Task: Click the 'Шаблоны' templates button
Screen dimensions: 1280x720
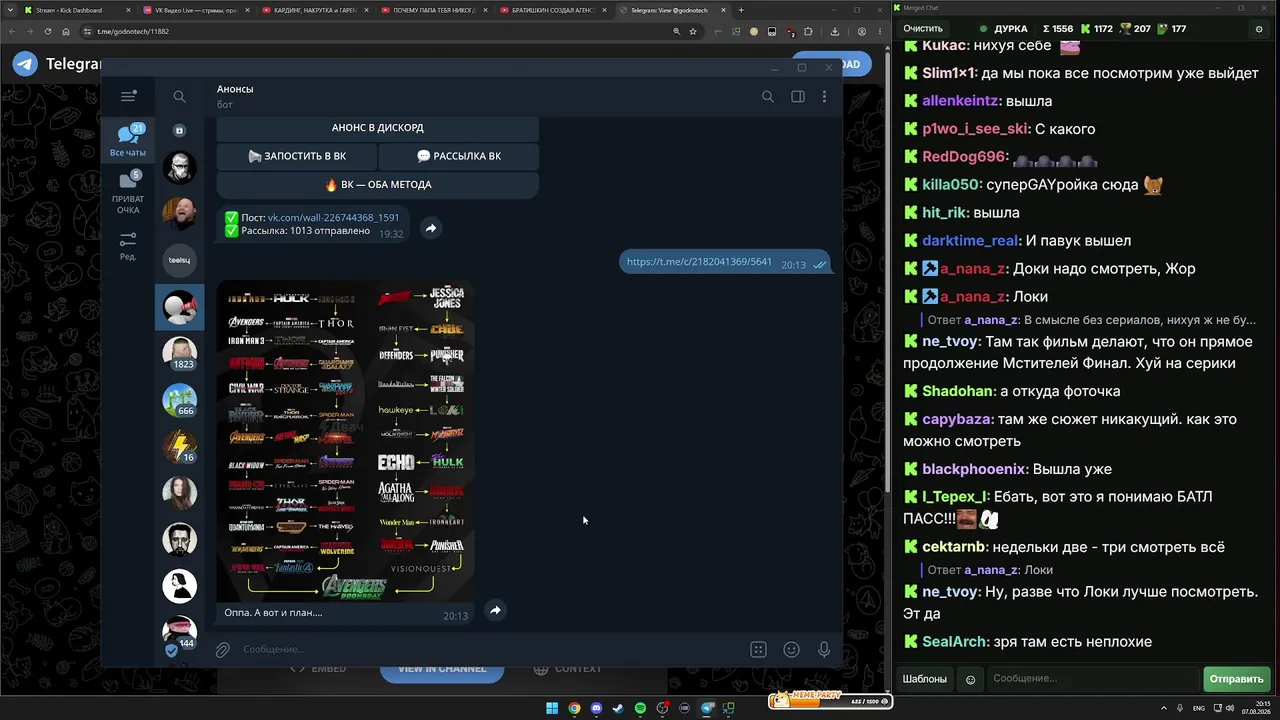Action: click(925, 679)
